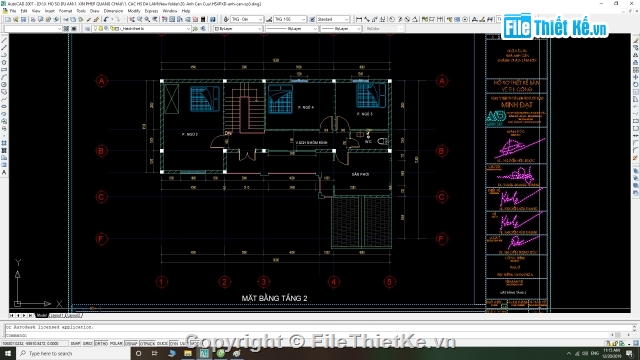Click the Windows Start button
This screenshot has width=640, height=360.
[x=8, y=353]
